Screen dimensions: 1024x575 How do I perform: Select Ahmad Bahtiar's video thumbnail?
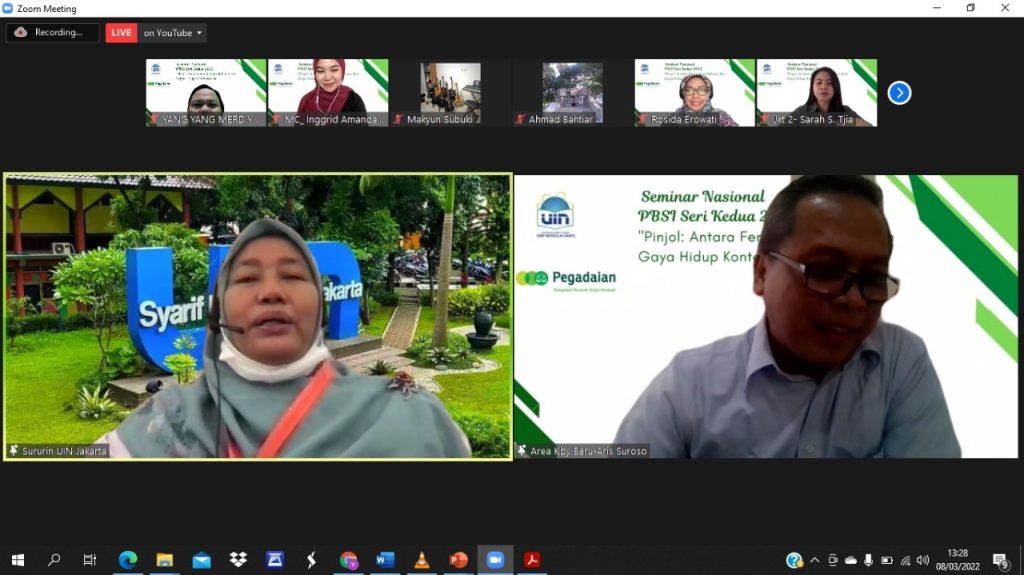[x=572, y=92]
